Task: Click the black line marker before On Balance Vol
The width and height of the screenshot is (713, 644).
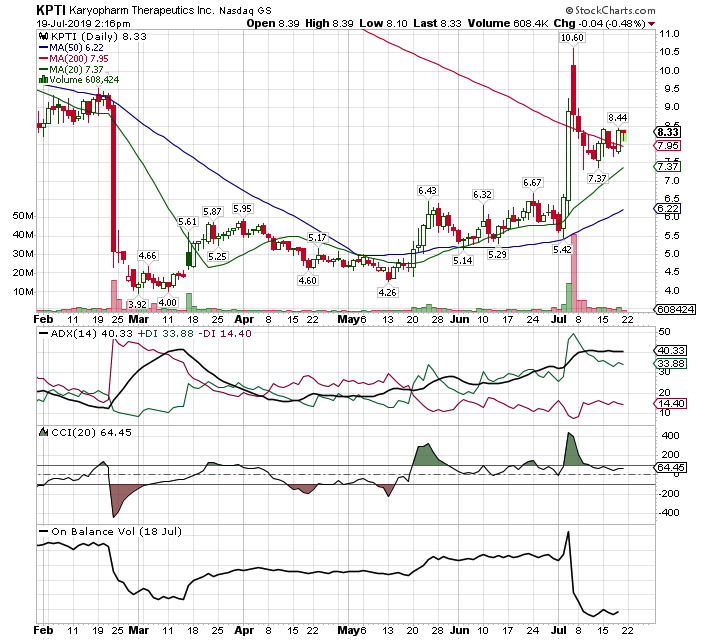Action: coord(44,531)
